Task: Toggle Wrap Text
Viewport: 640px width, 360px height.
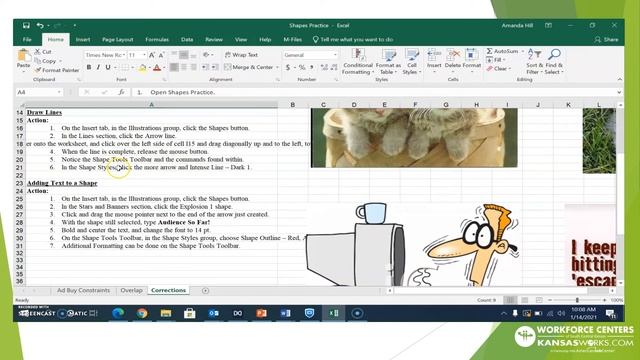Action: (x=241, y=55)
